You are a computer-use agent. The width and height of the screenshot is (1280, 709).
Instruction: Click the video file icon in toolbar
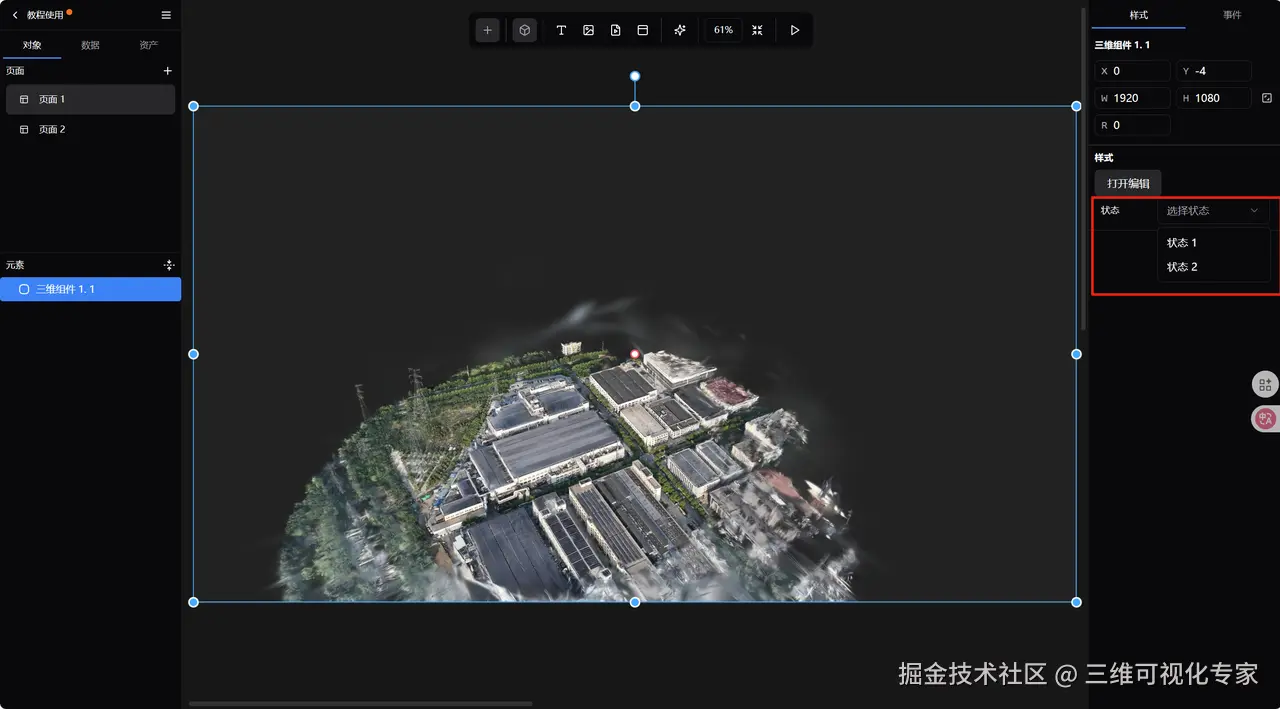coord(615,30)
